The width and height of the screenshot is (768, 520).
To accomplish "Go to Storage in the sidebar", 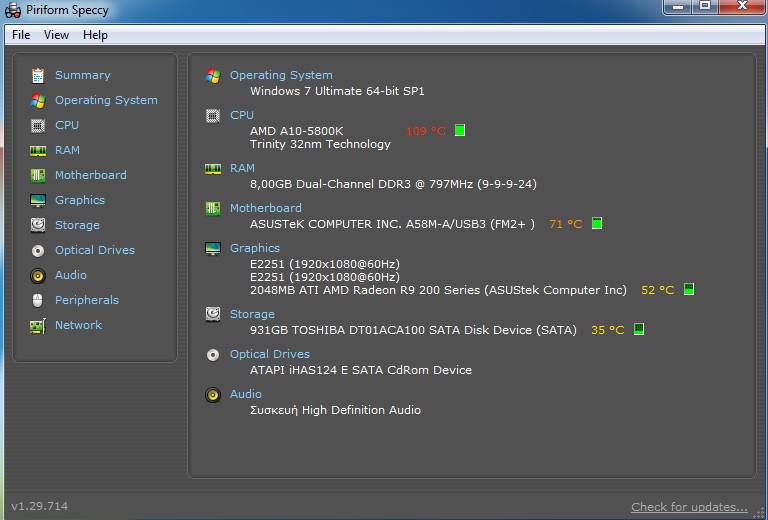I will point(77,225).
